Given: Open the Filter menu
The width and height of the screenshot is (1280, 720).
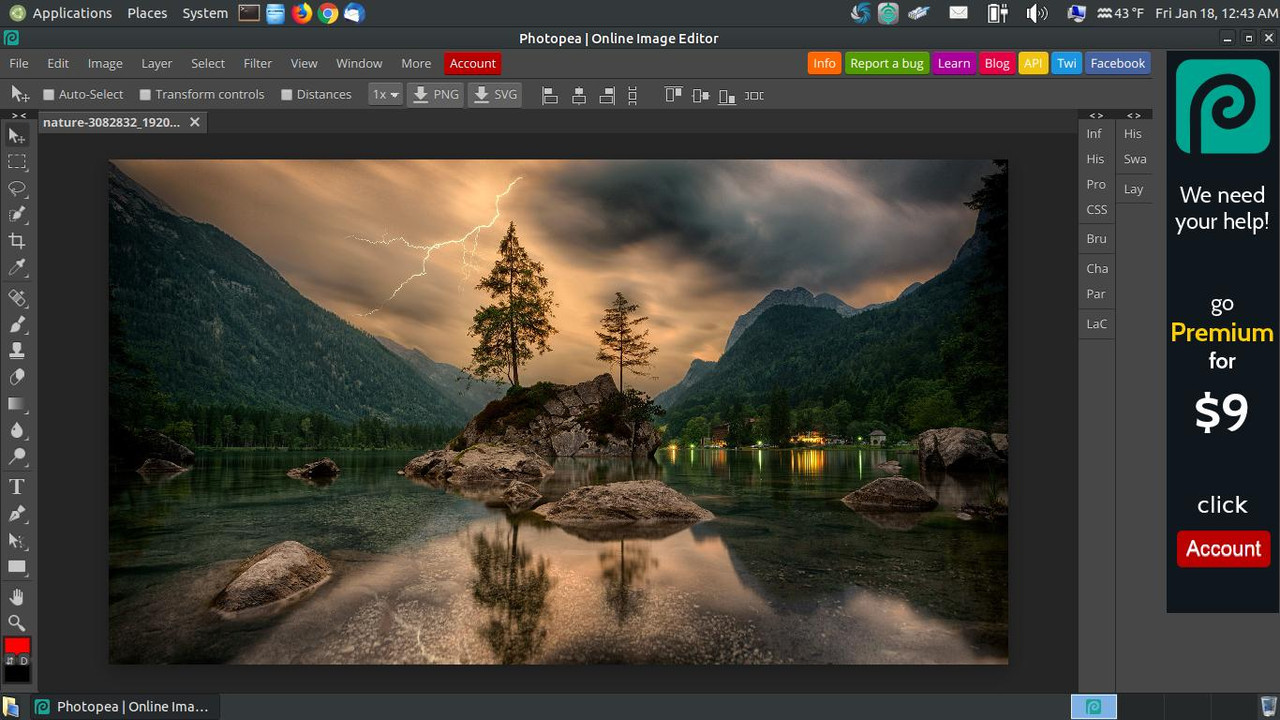Looking at the screenshot, I should [x=257, y=63].
